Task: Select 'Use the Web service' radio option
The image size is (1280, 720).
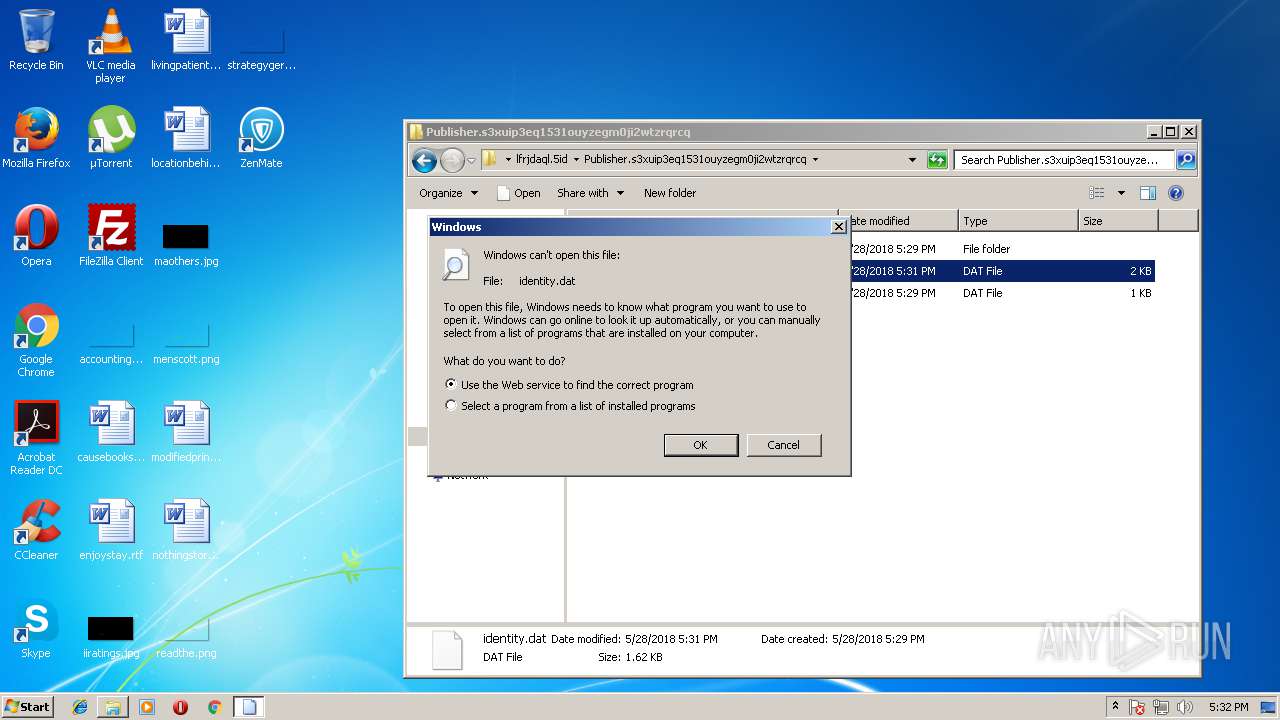Action: click(x=452, y=384)
